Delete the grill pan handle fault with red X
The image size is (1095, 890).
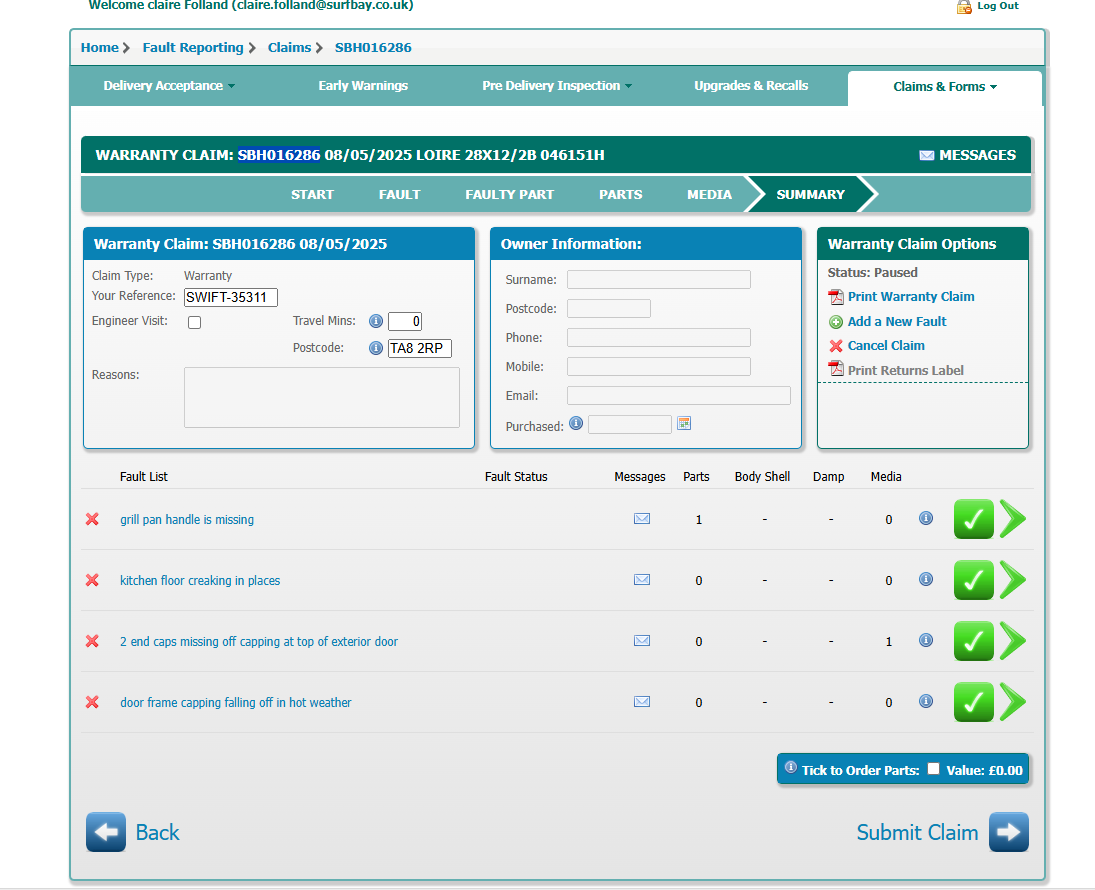pos(92,519)
